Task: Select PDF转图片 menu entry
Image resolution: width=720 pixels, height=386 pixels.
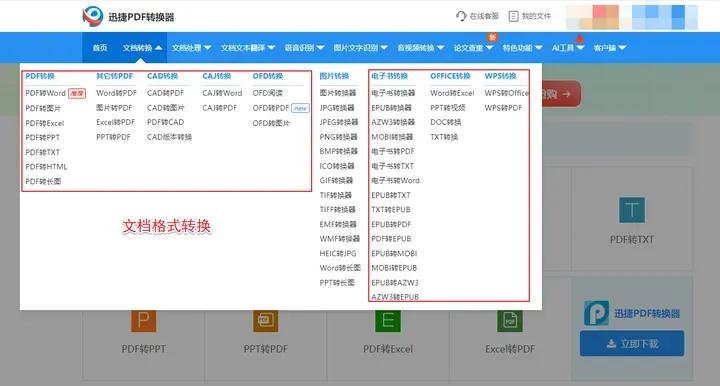Action: (x=43, y=108)
